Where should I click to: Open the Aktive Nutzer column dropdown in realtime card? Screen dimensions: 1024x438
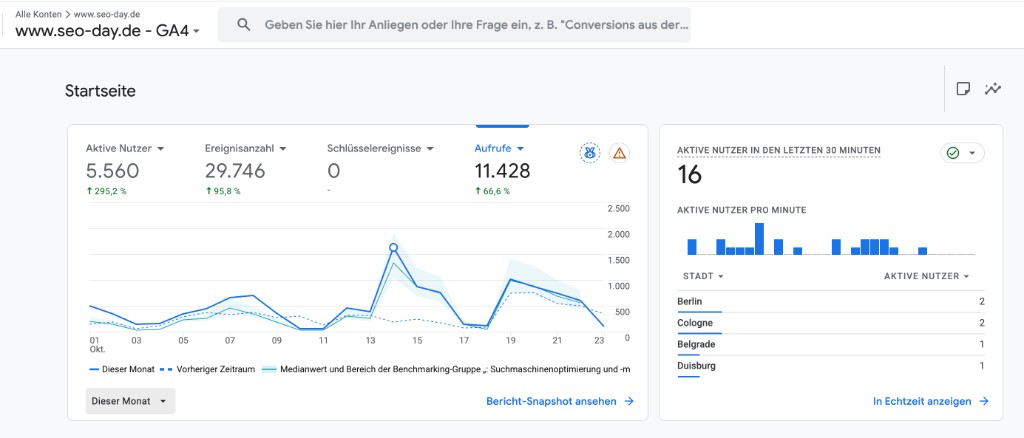click(x=927, y=276)
